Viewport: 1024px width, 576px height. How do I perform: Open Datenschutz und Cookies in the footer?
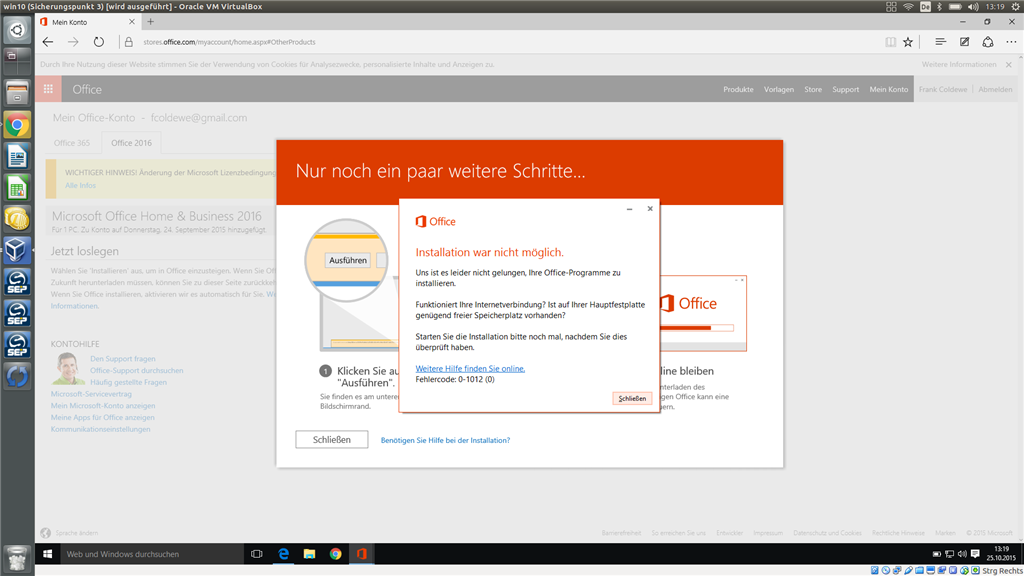pyautogui.click(x=827, y=533)
